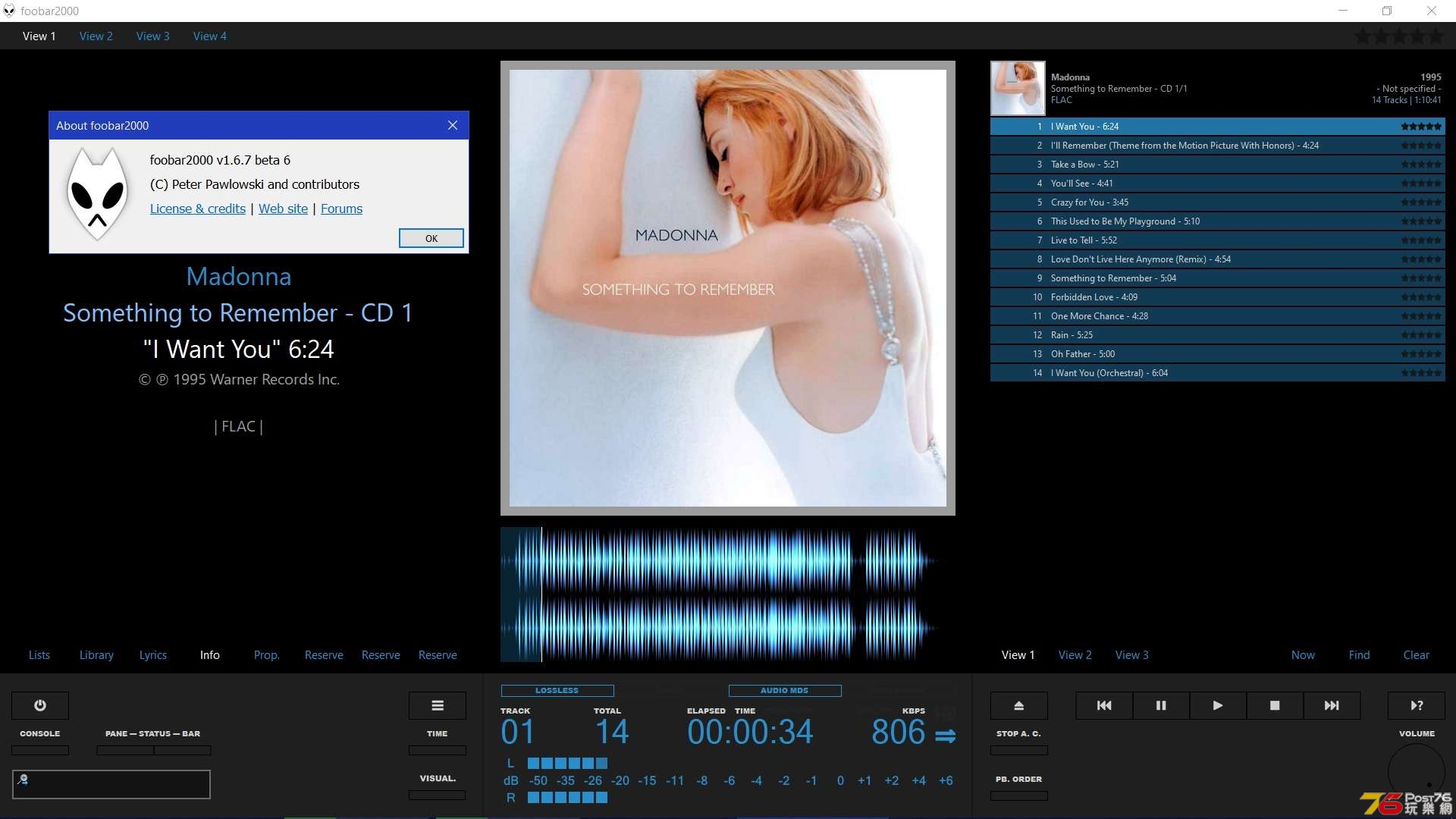Open the Lyrics panel tab
This screenshot has width=1456, height=819.
(x=153, y=655)
